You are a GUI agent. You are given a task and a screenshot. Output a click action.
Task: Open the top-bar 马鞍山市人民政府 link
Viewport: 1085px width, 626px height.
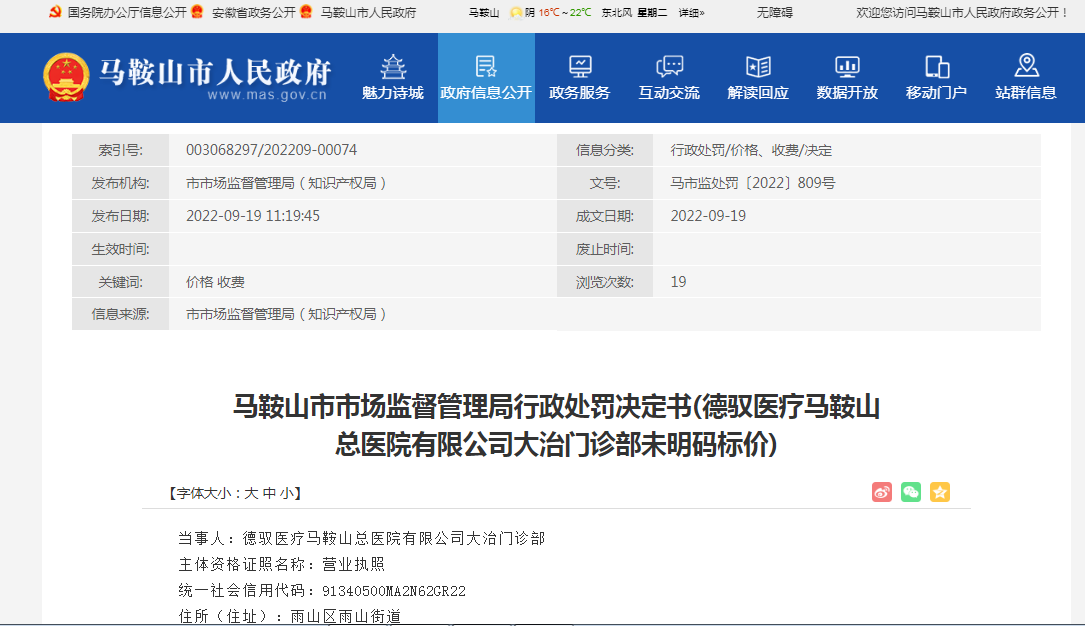(368, 13)
